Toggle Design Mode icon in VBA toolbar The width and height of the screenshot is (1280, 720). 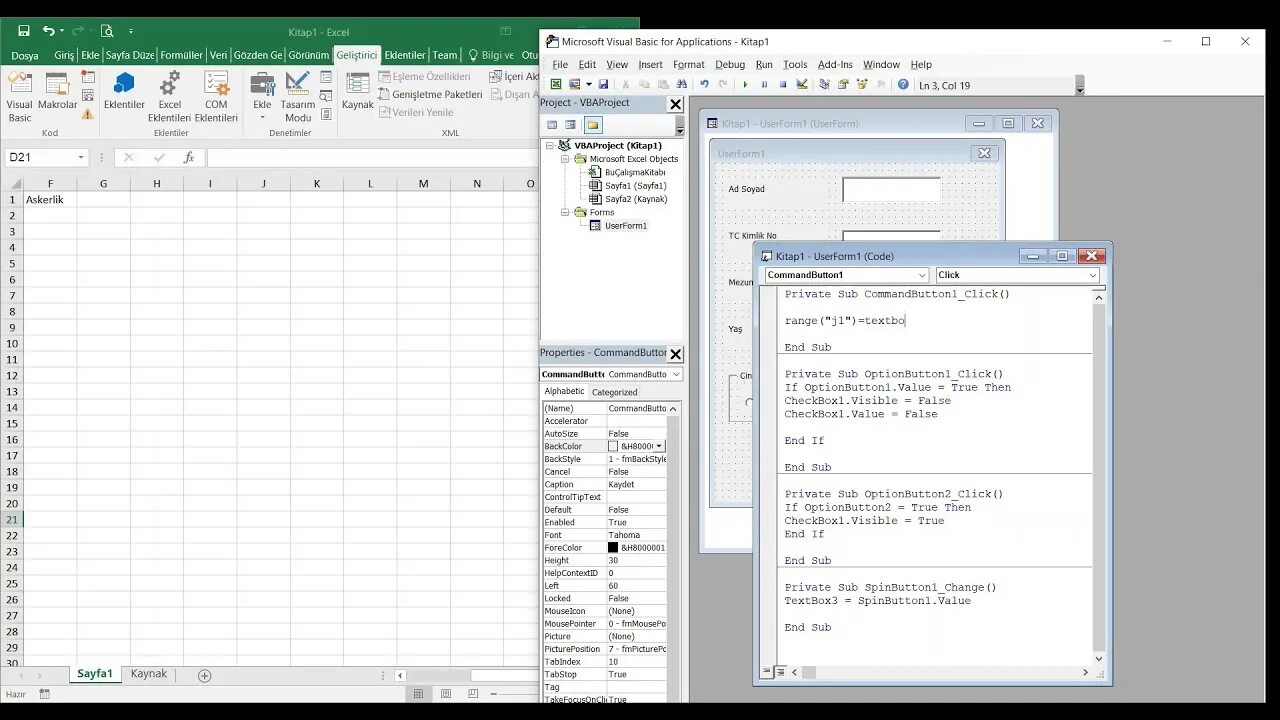[x=801, y=85]
